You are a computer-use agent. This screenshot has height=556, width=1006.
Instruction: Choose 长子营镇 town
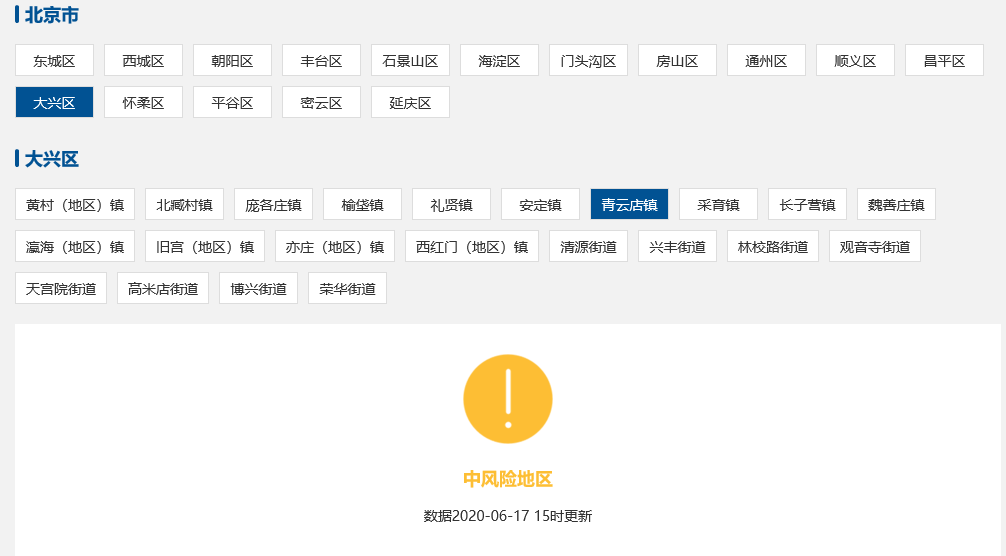808,205
